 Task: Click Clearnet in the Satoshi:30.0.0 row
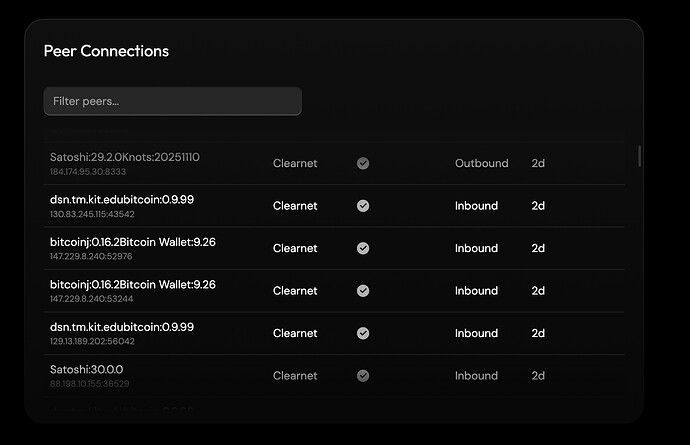click(295, 376)
